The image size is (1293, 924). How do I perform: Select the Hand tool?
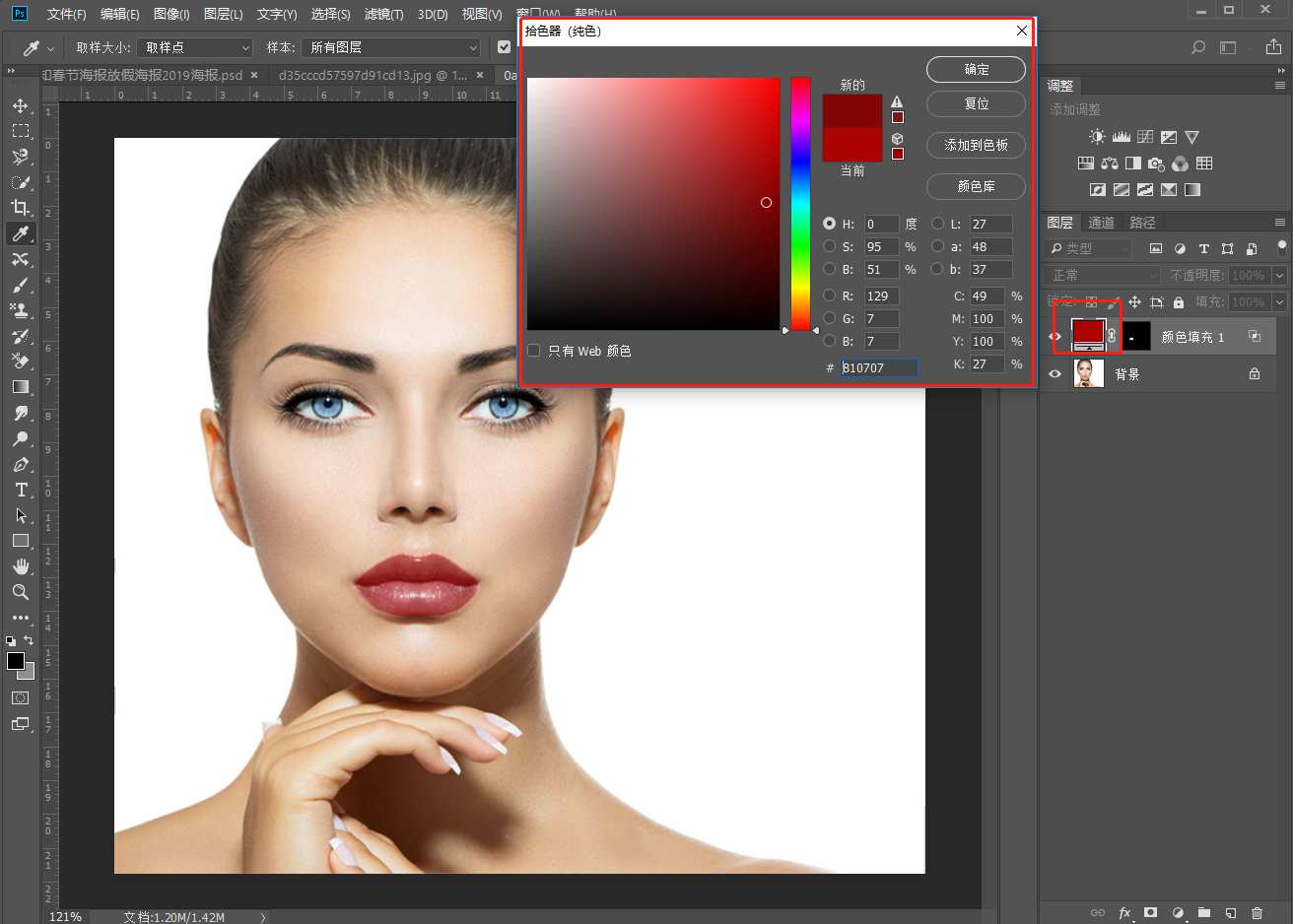[x=21, y=566]
